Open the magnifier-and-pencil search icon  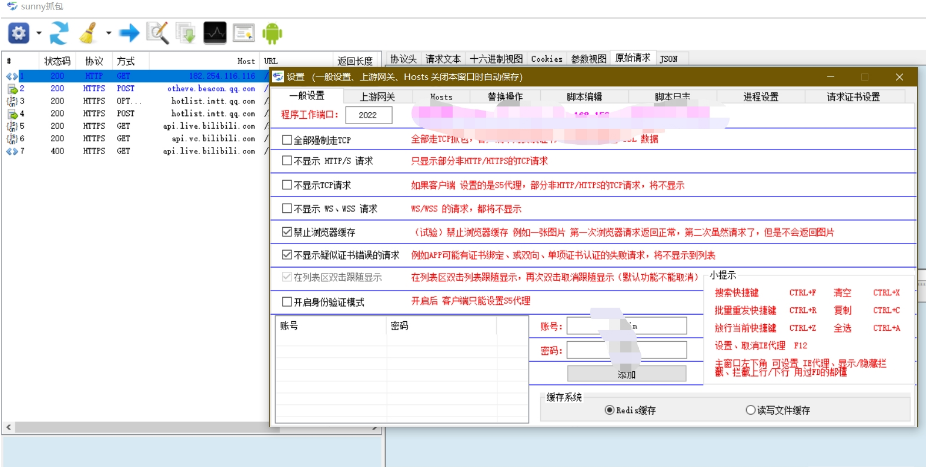[158, 33]
